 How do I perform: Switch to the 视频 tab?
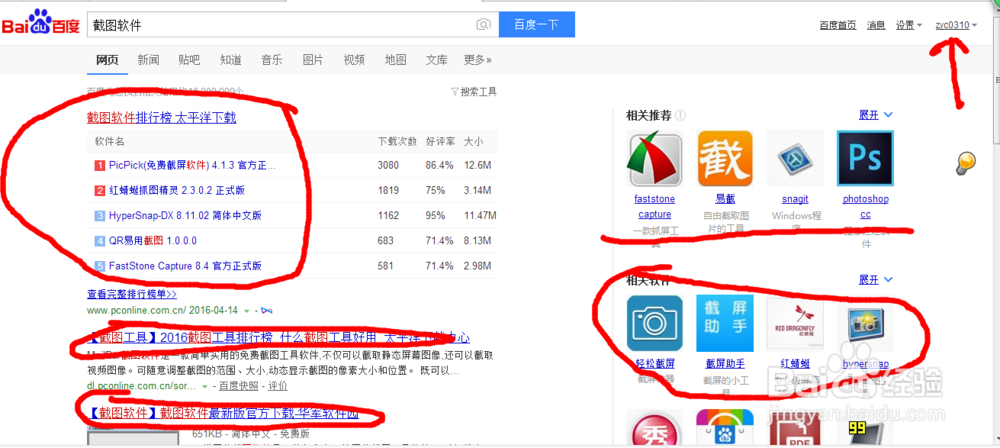point(354,60)
